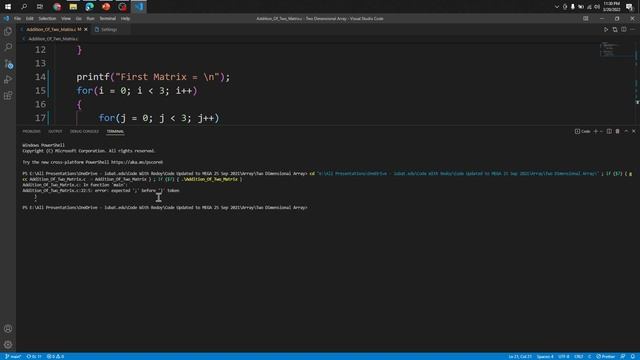Open notifications bell in the status bar
The width and height of the screenshot is (640, 360).
[633, 356]
